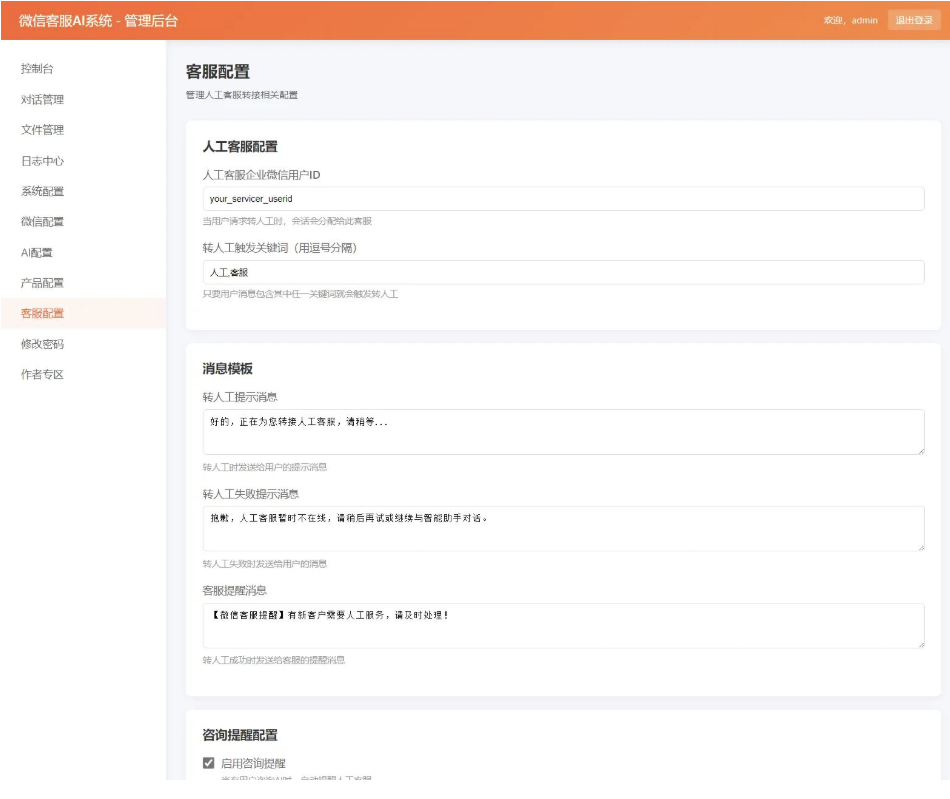Open the 对话管理 section

[42, 98]
